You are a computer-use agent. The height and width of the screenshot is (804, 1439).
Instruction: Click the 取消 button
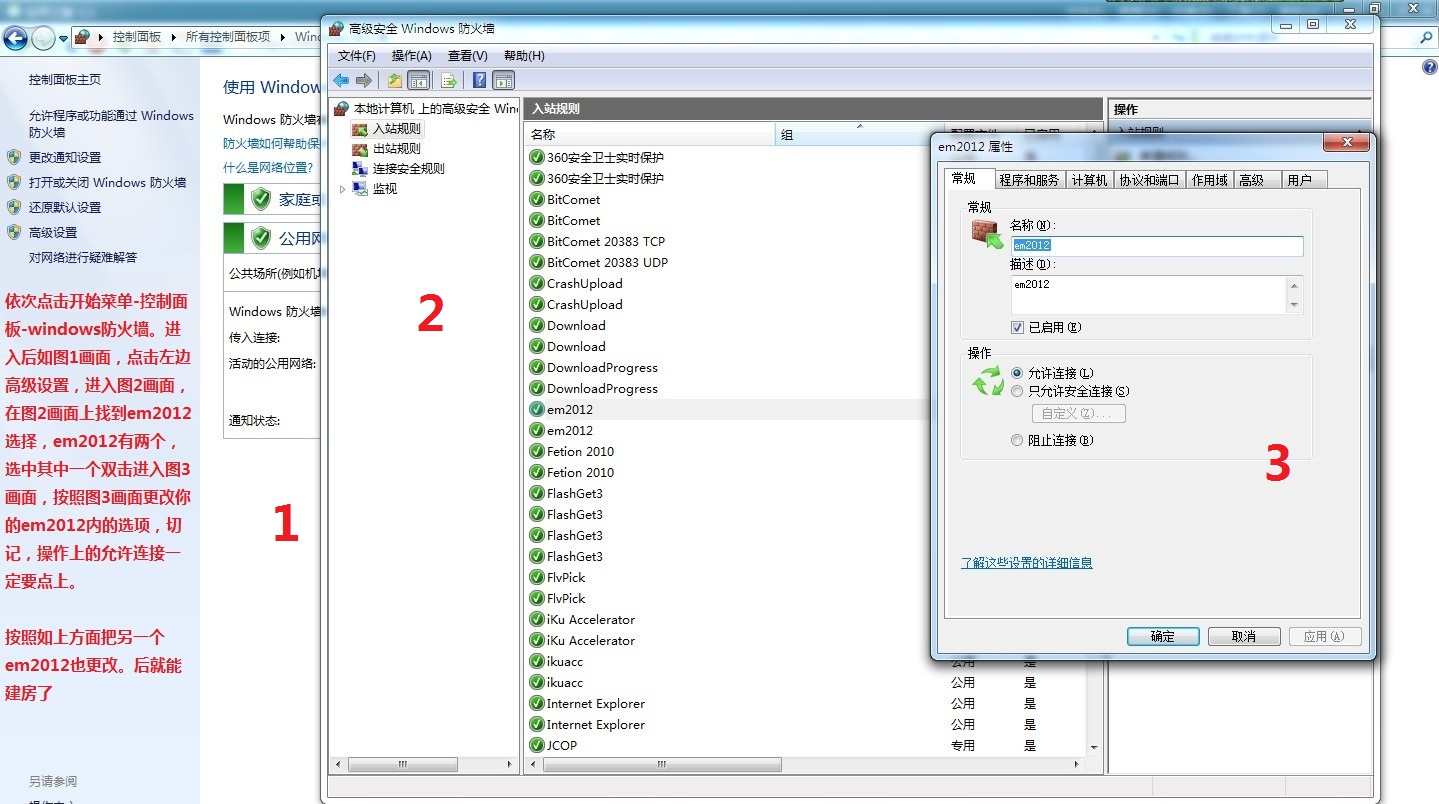click(1244, 637)
